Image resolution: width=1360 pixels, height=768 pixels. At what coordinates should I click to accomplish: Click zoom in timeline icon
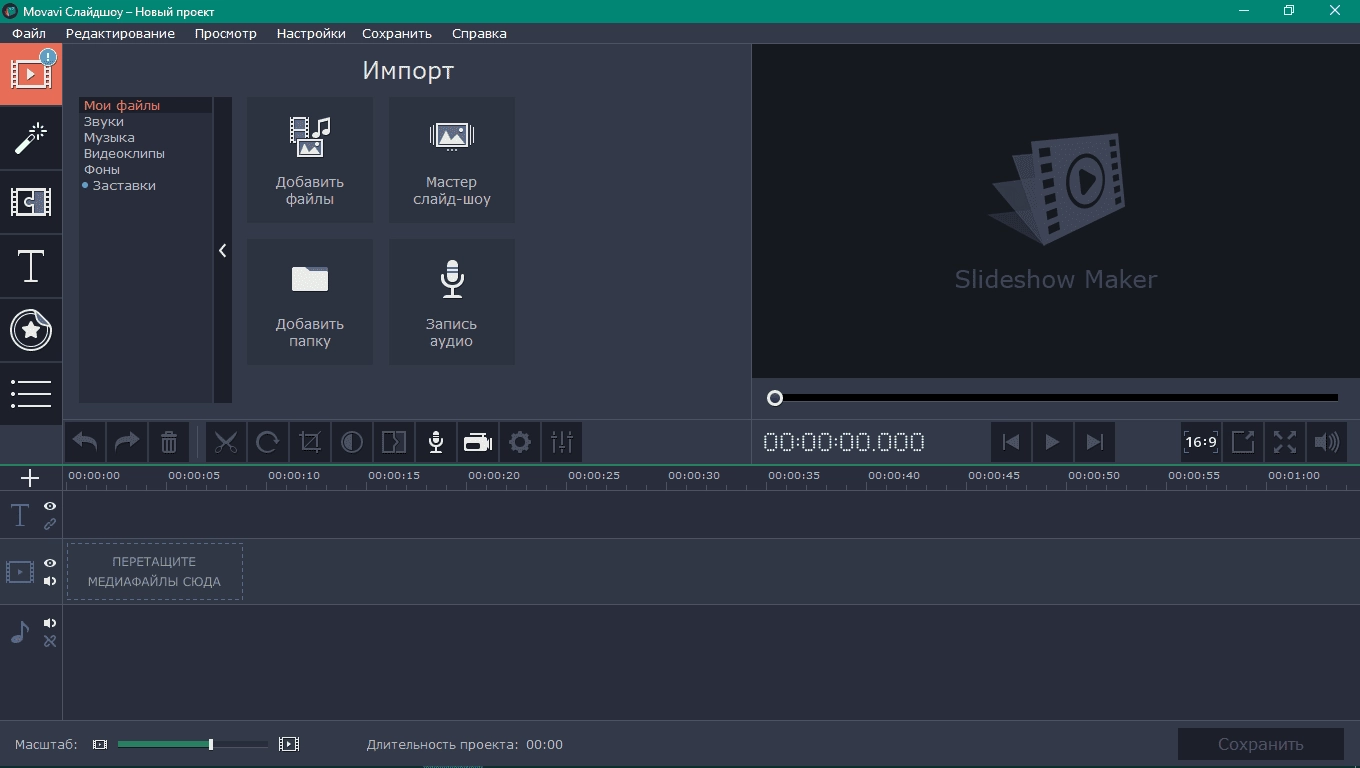pyautogui.click(x=289, y=744)
